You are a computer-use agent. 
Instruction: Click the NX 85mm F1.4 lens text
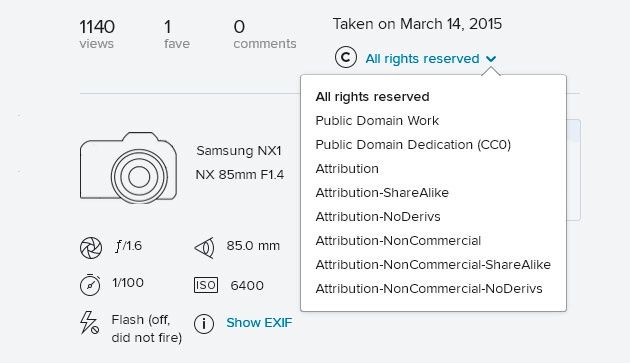pos(239,175)
